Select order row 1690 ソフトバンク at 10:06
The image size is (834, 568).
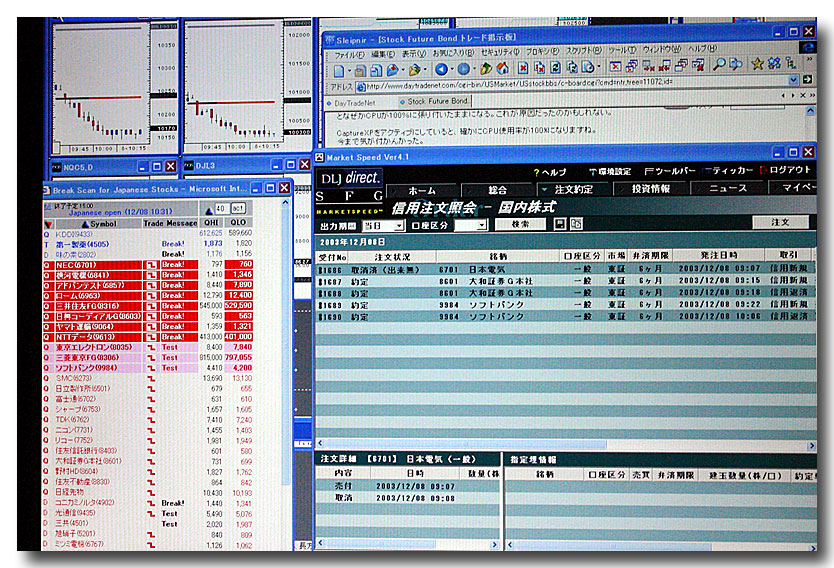pyautogui.click(x=565, y=316)
